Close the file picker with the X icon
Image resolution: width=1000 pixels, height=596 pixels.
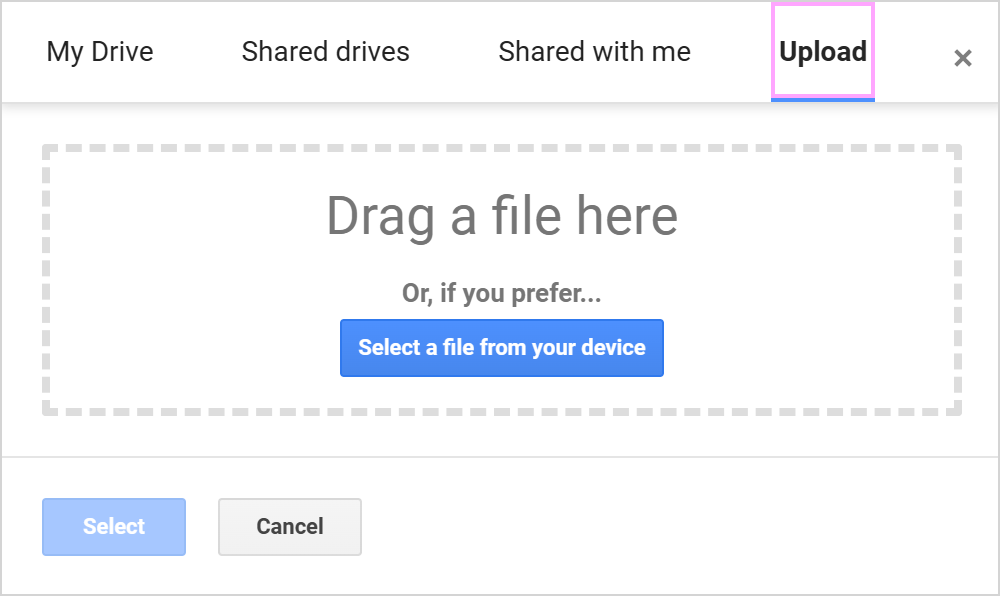point(962,58)
